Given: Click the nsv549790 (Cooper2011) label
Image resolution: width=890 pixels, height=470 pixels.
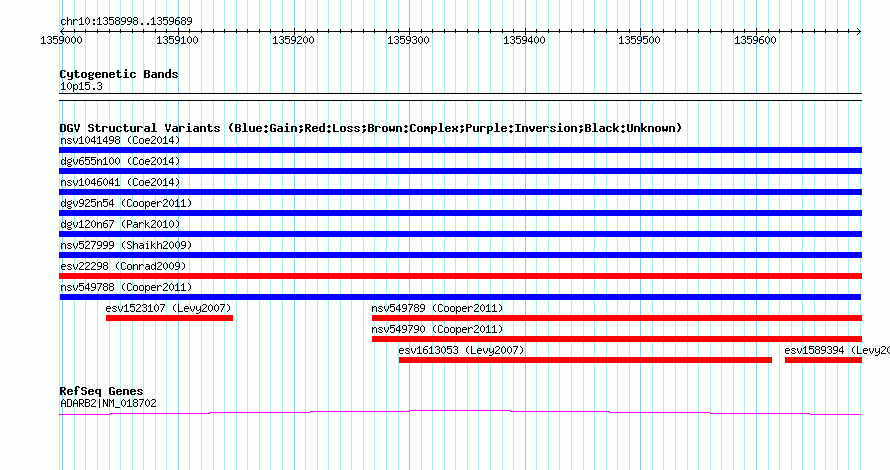Looking at the screenshot, I should [x=437, y=329].
